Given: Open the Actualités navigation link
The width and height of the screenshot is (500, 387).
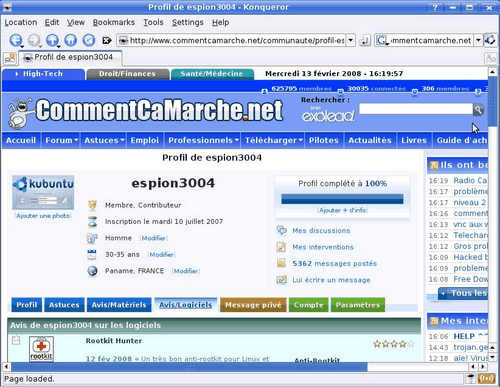Looking at the screenshot, I should [370, 140].
